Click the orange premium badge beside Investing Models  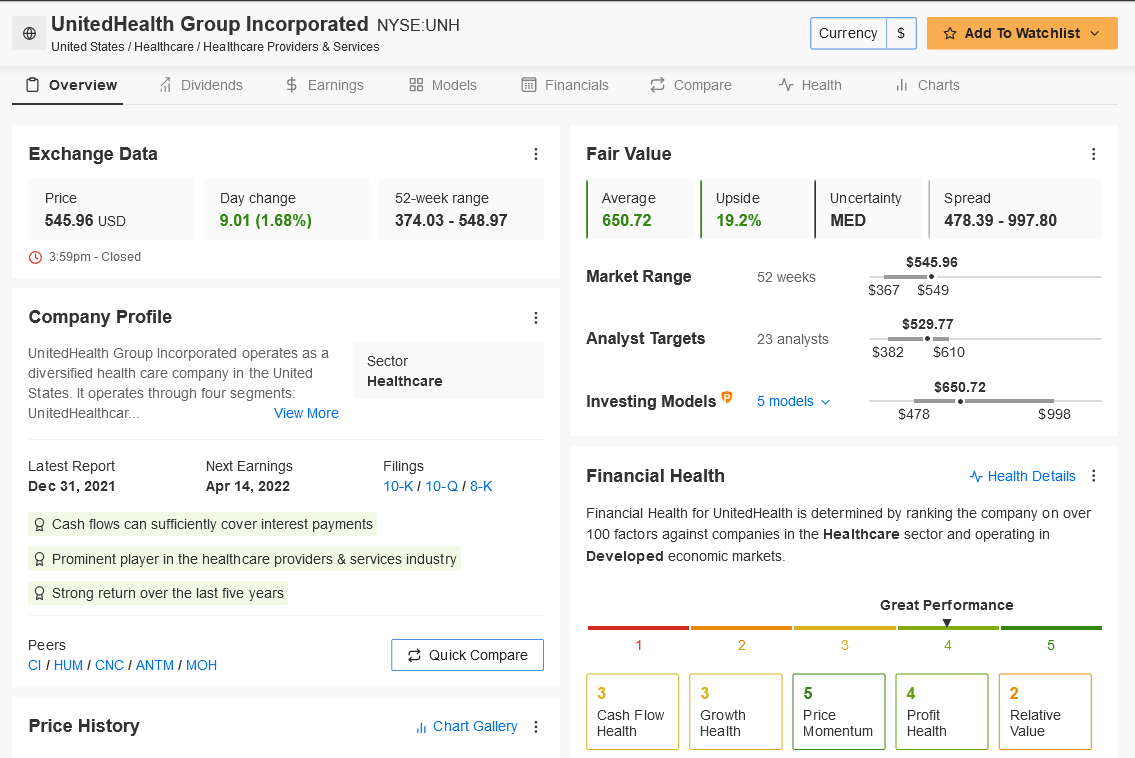pyautogui.click(x=727, y=397)
